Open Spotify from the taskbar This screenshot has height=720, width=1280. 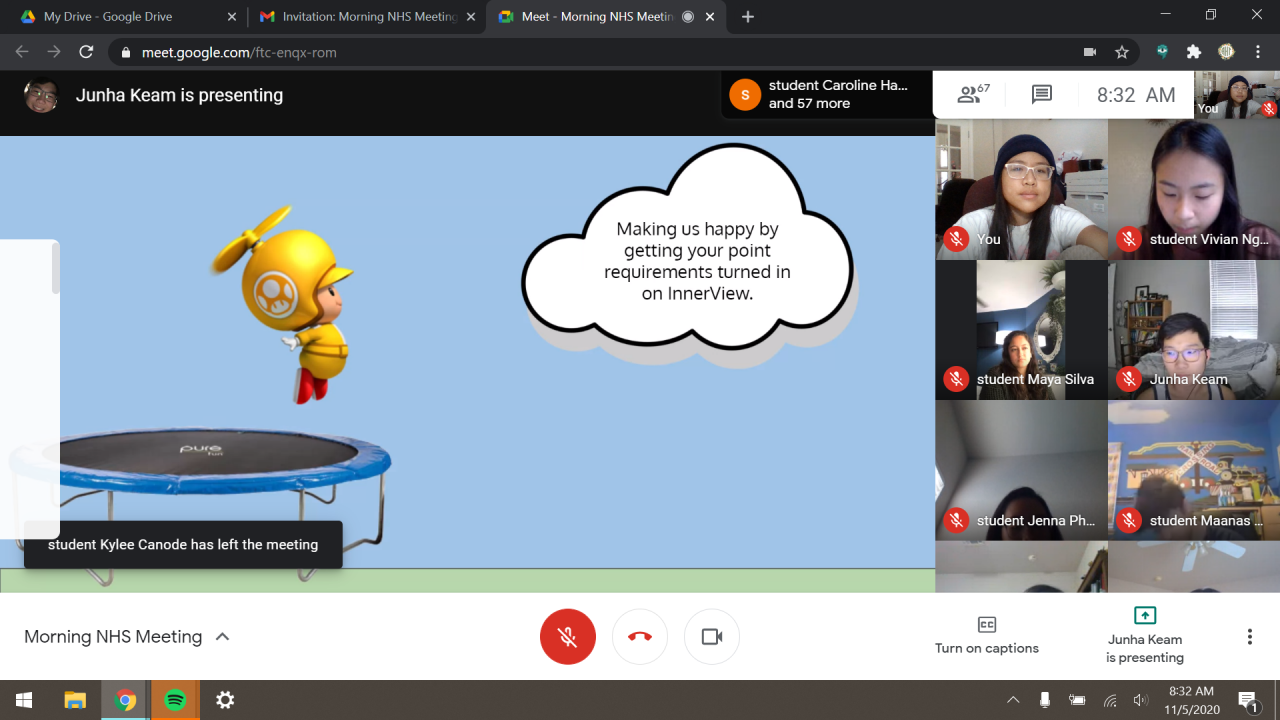click(175, 700)
